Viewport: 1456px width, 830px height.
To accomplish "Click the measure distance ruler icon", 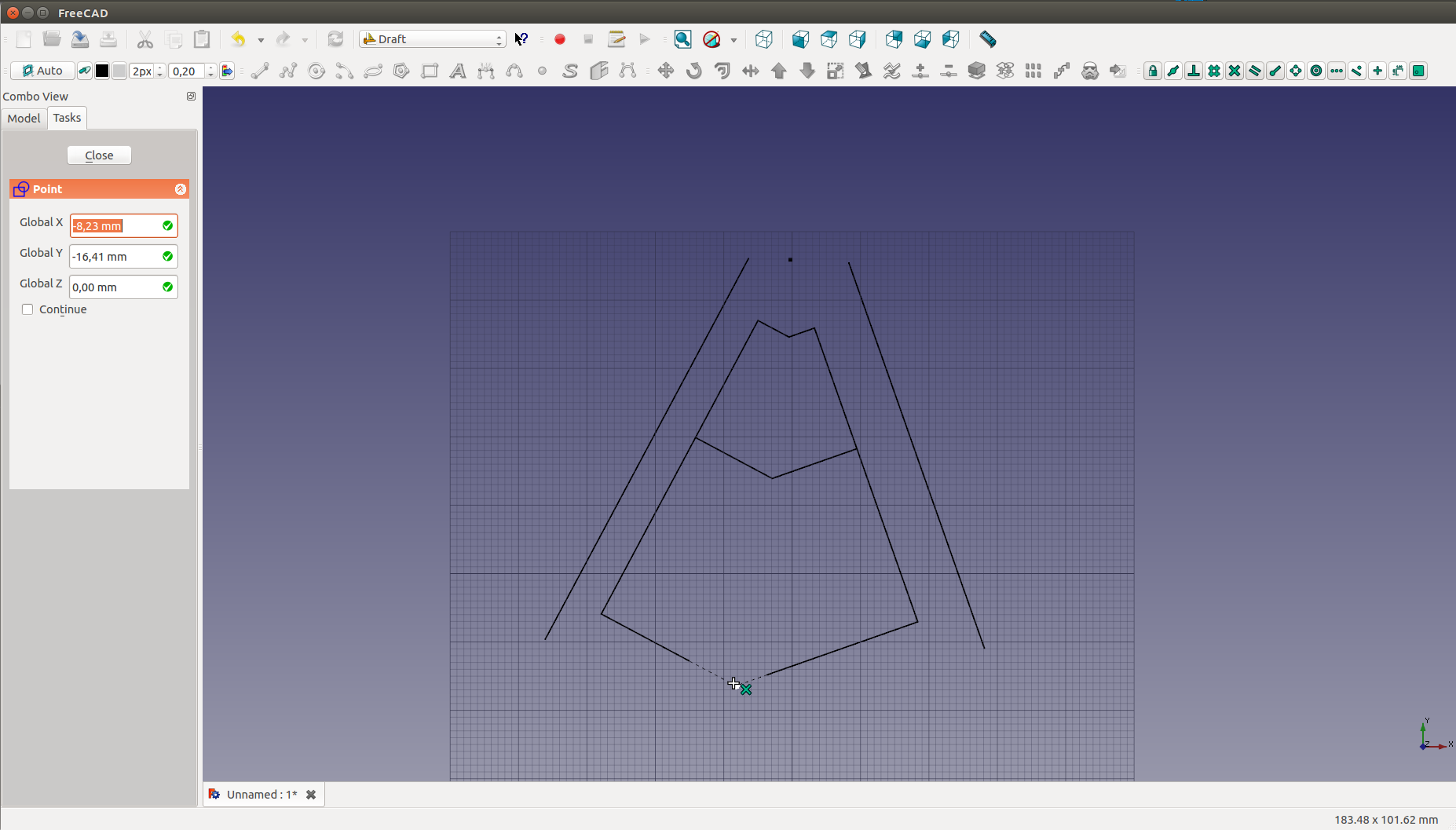I will pyautogui.click(x=988, y=39).
